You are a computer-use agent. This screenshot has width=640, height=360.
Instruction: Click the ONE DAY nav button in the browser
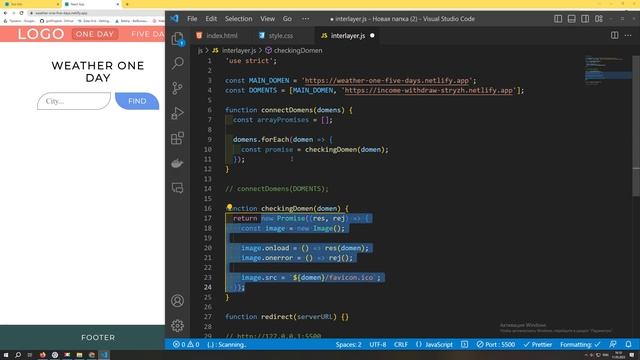(95, 34)
